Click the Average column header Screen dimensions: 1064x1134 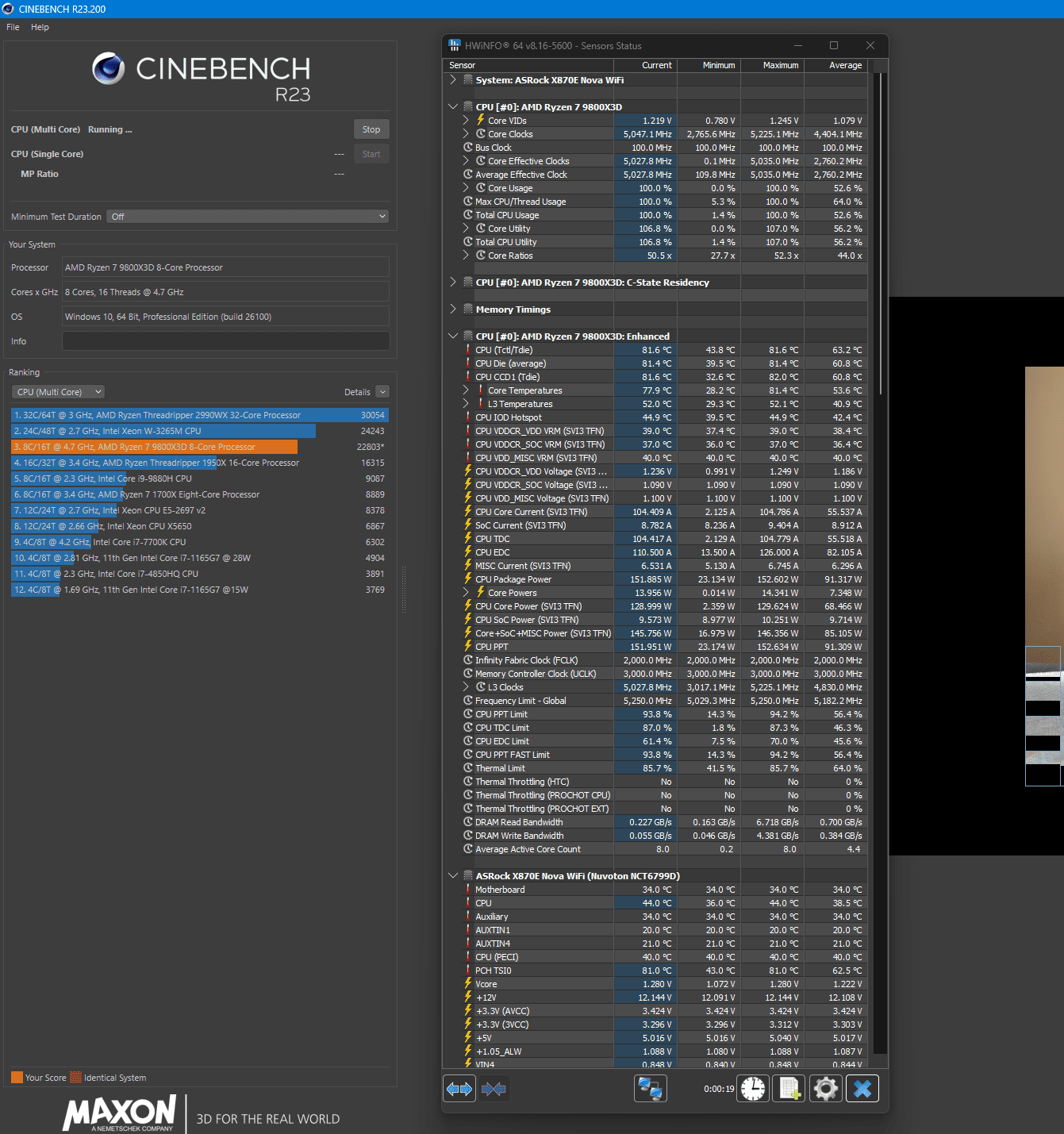(835, 65)
